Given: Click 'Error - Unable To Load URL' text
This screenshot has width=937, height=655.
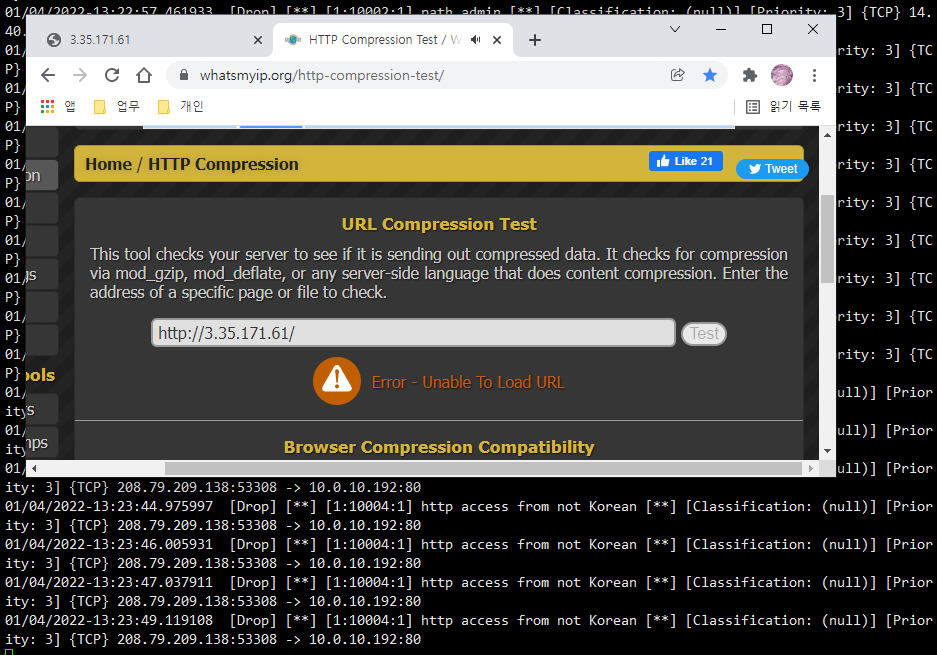Looking at the screenshot, I should pyautogui.click(x=468, y=382).
